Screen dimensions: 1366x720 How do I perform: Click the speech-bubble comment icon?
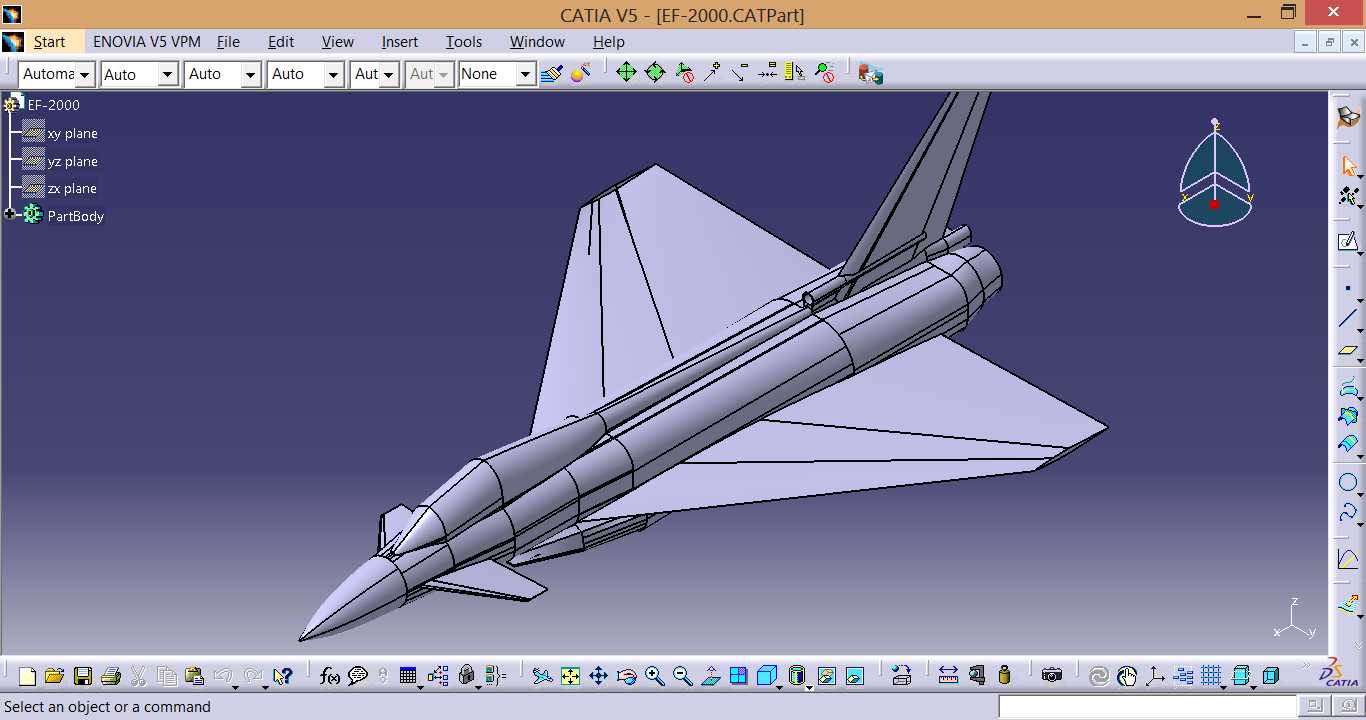click(x=358, y=676)
